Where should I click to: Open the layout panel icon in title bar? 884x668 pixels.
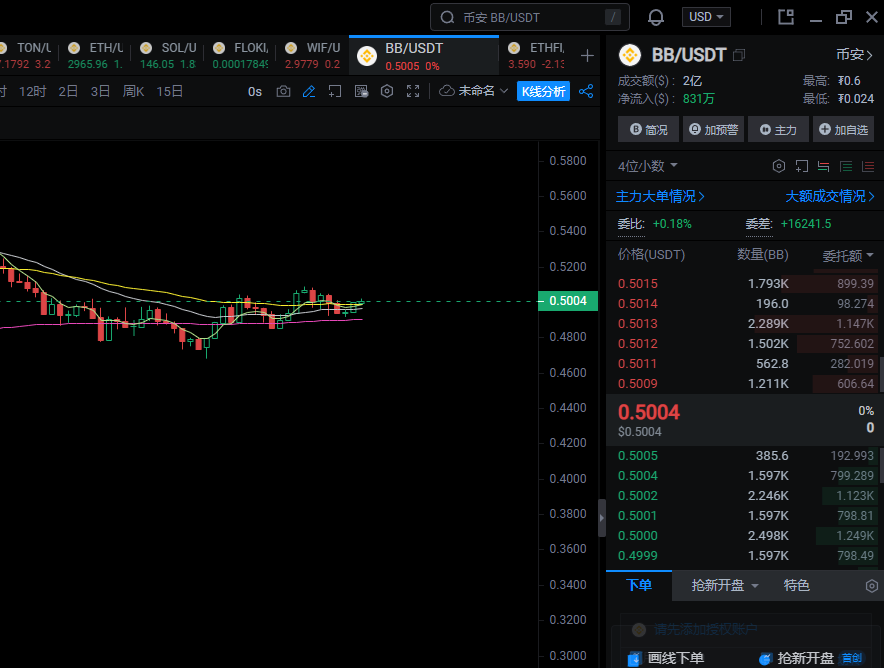[x=786, y=17]
